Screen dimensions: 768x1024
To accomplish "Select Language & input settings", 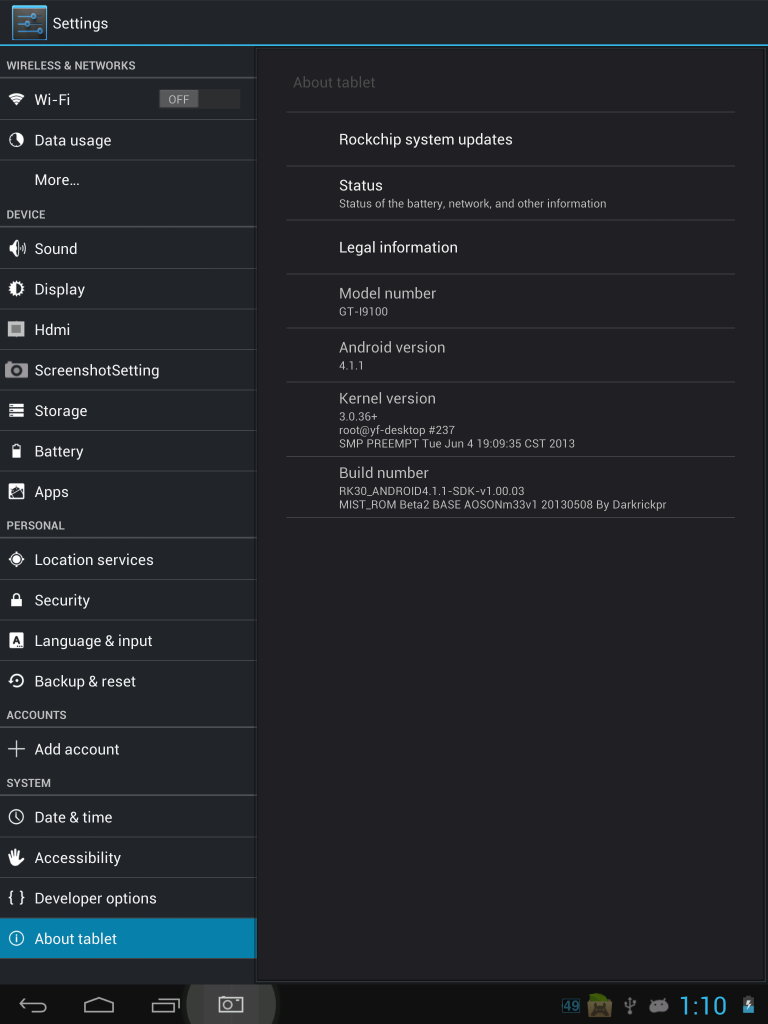I will tap(93, 641).
